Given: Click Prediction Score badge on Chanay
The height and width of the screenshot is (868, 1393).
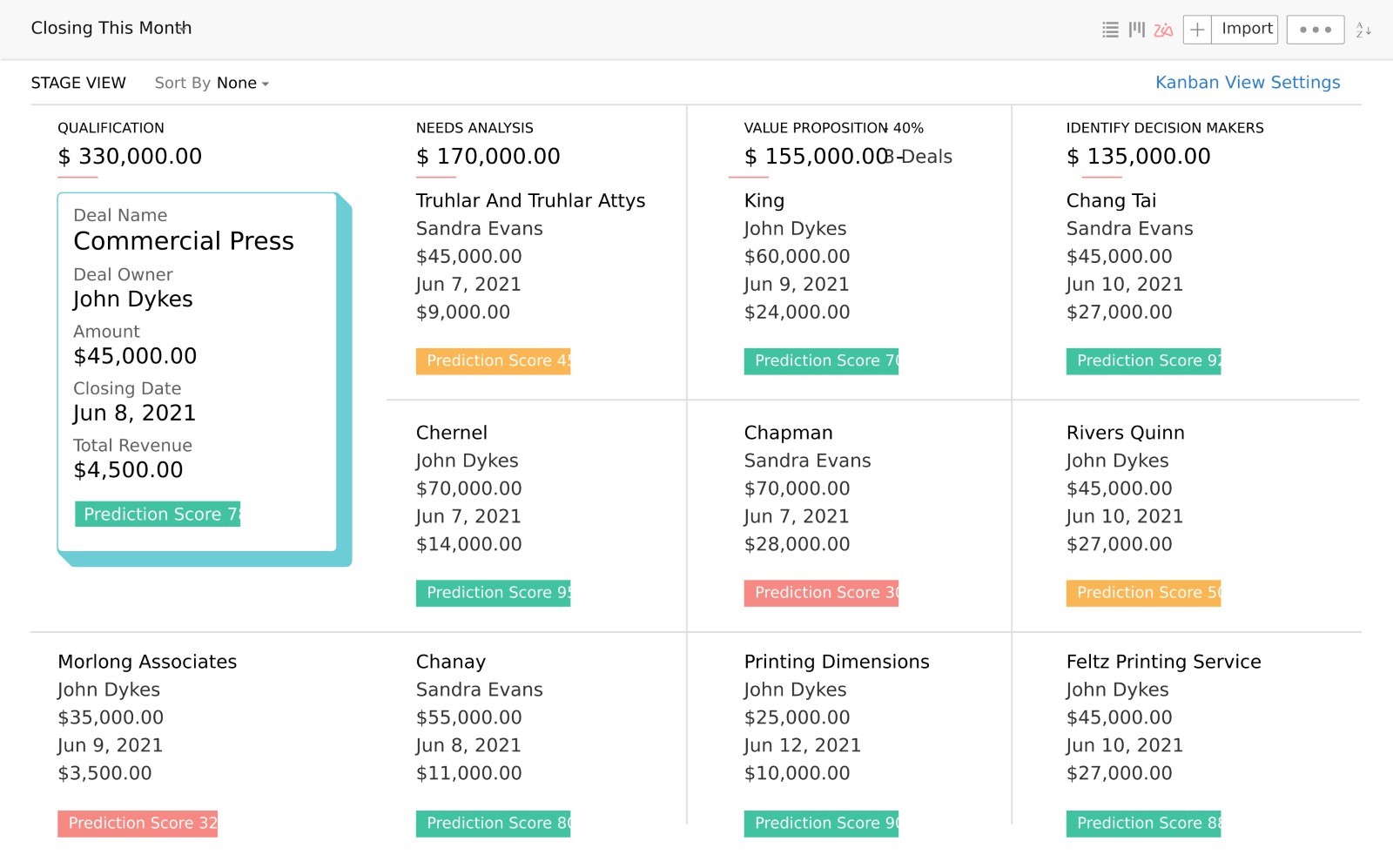Looking at the screenshot, I should (493, 823).
